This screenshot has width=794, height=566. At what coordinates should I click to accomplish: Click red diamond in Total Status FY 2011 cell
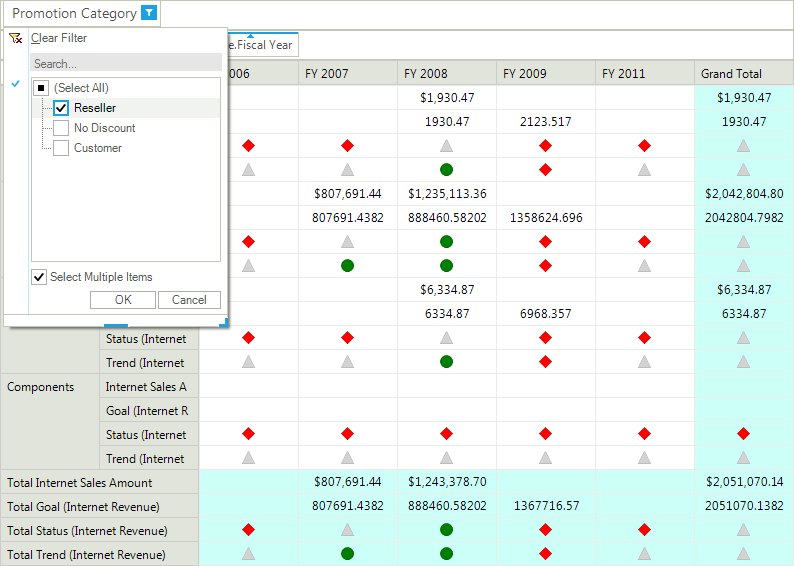click(x=644, y=530)
